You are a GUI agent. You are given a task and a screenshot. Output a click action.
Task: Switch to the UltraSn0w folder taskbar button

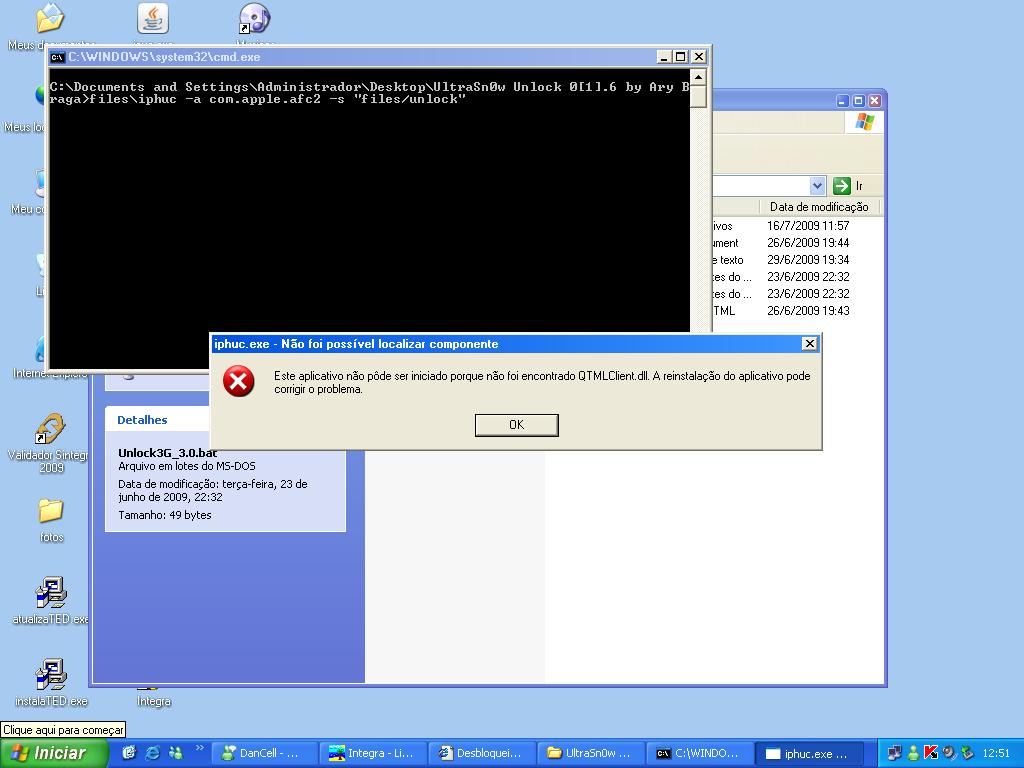[x=590, y=753]
